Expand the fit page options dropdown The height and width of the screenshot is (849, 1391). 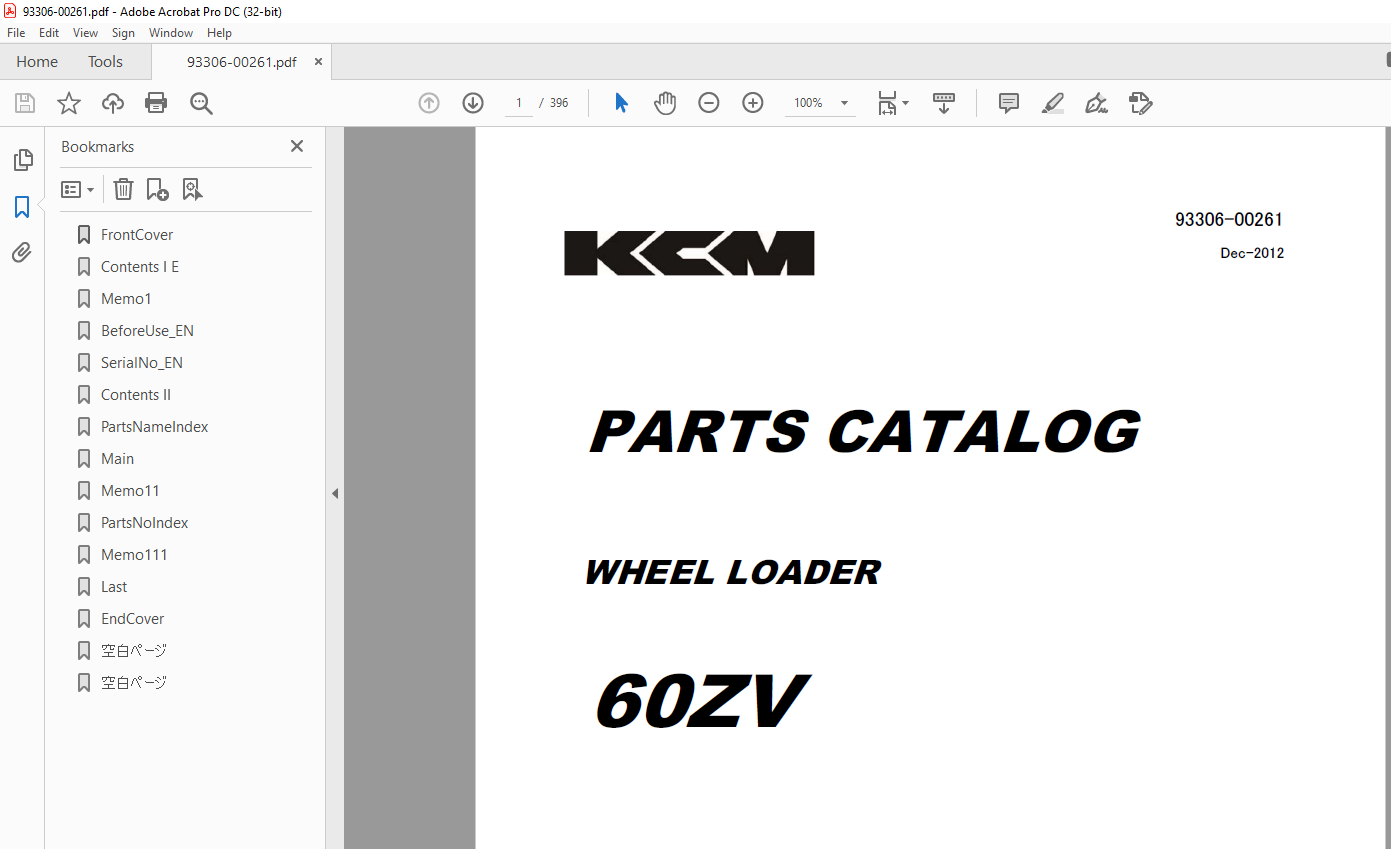905,103
